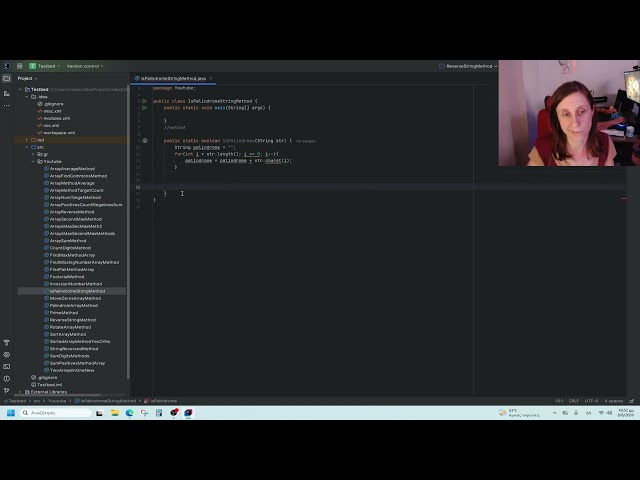Open the Version control dropdown
640x480 pixels.
[x=85, y=66]
